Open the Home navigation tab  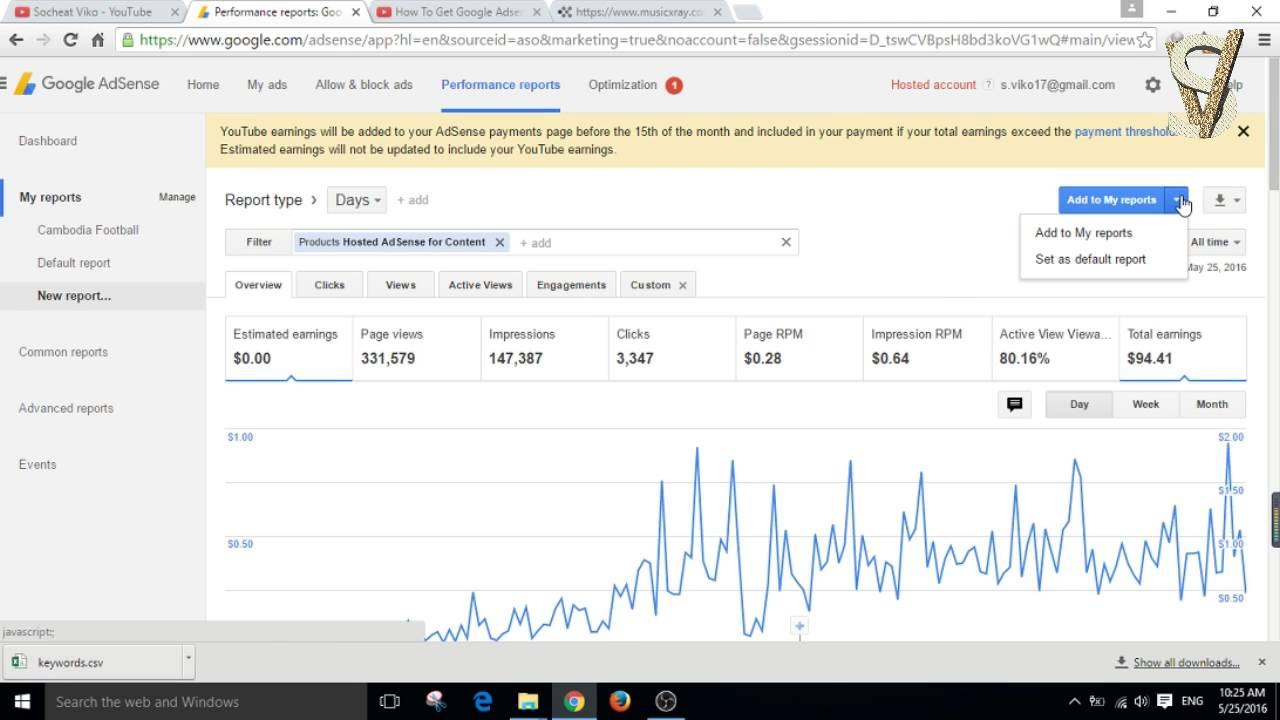(x=203, y=85)
